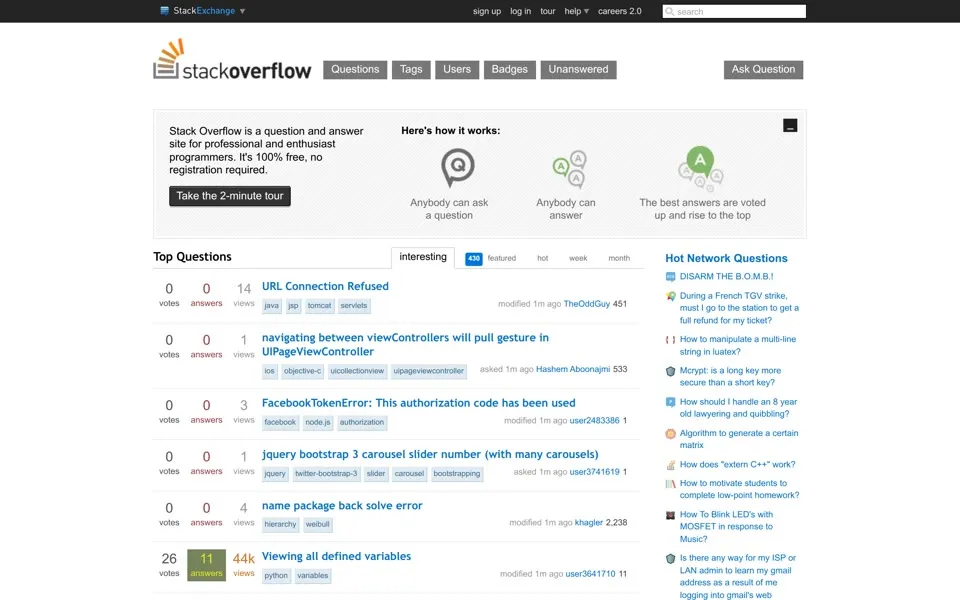The image size is (960, 600).
Task: Click the uipageviewcontroller tag
Action: [x=429, y=371]
